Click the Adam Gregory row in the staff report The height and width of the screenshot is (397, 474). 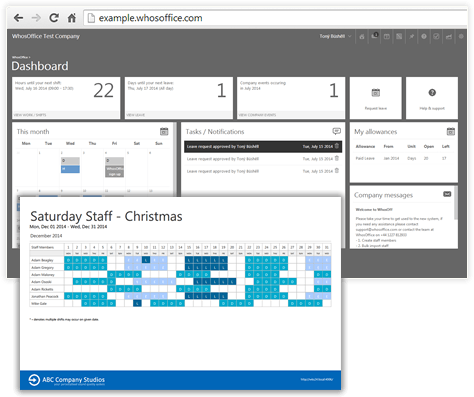tap(180, 267)
